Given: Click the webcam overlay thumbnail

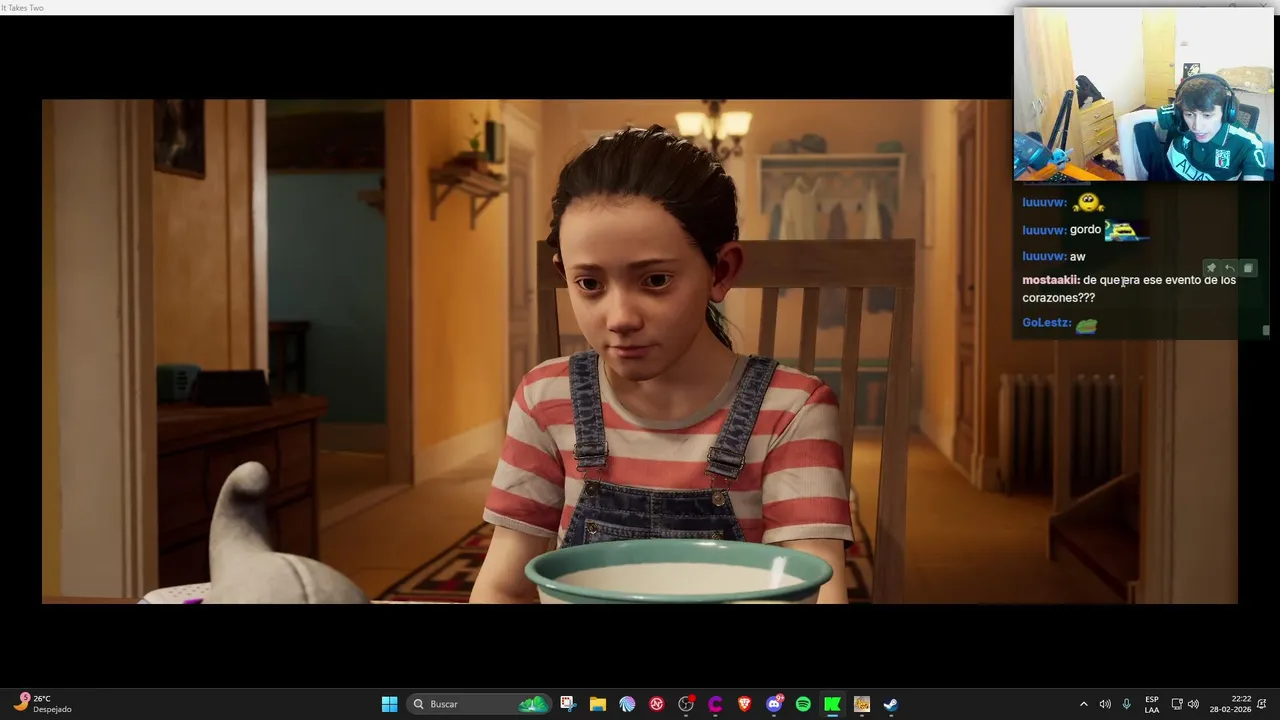Looking at the screenshot, I should 1144,94.
